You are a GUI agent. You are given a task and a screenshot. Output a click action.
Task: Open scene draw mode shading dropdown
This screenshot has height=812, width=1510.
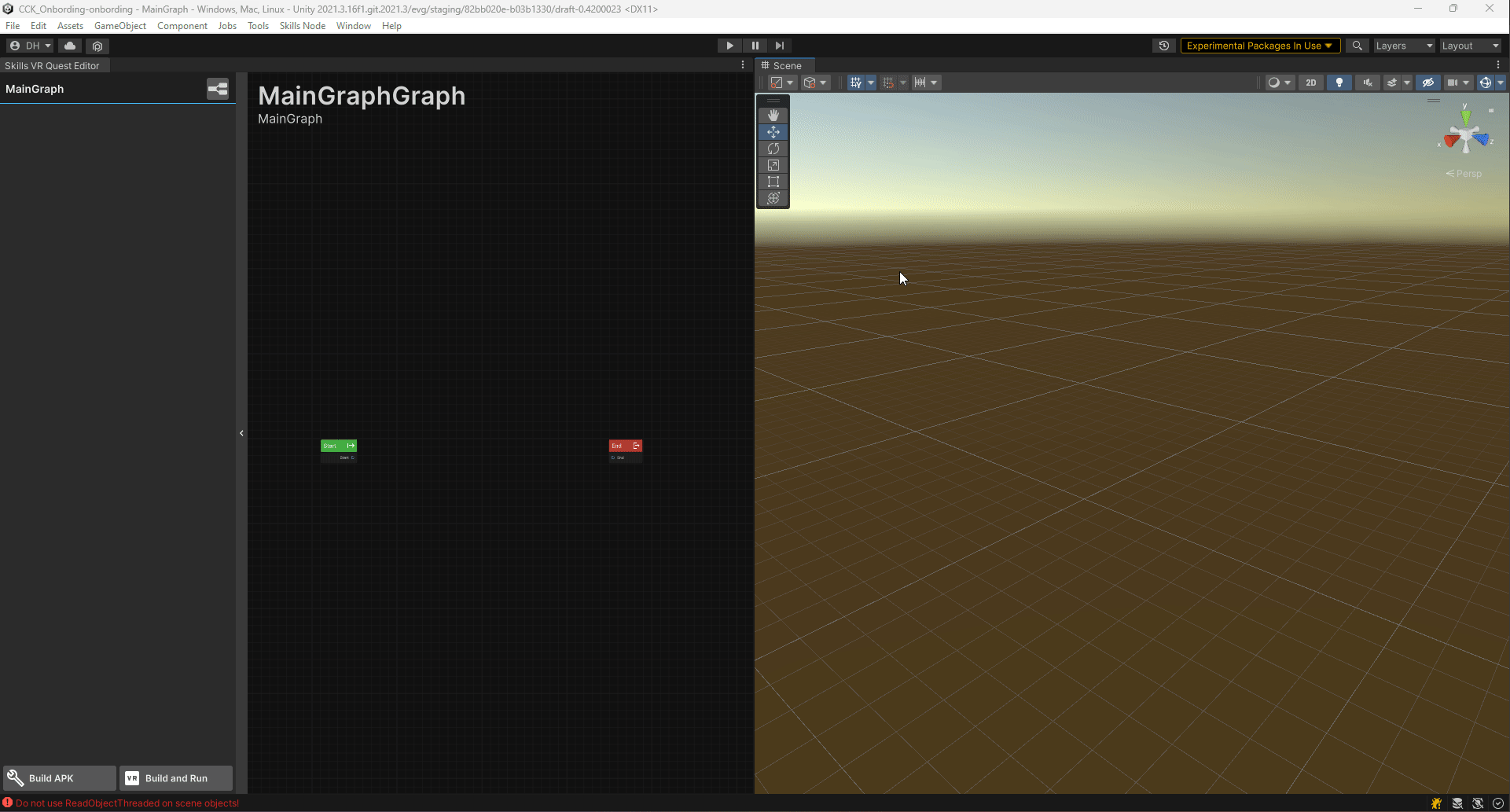tap(1280, 83)
